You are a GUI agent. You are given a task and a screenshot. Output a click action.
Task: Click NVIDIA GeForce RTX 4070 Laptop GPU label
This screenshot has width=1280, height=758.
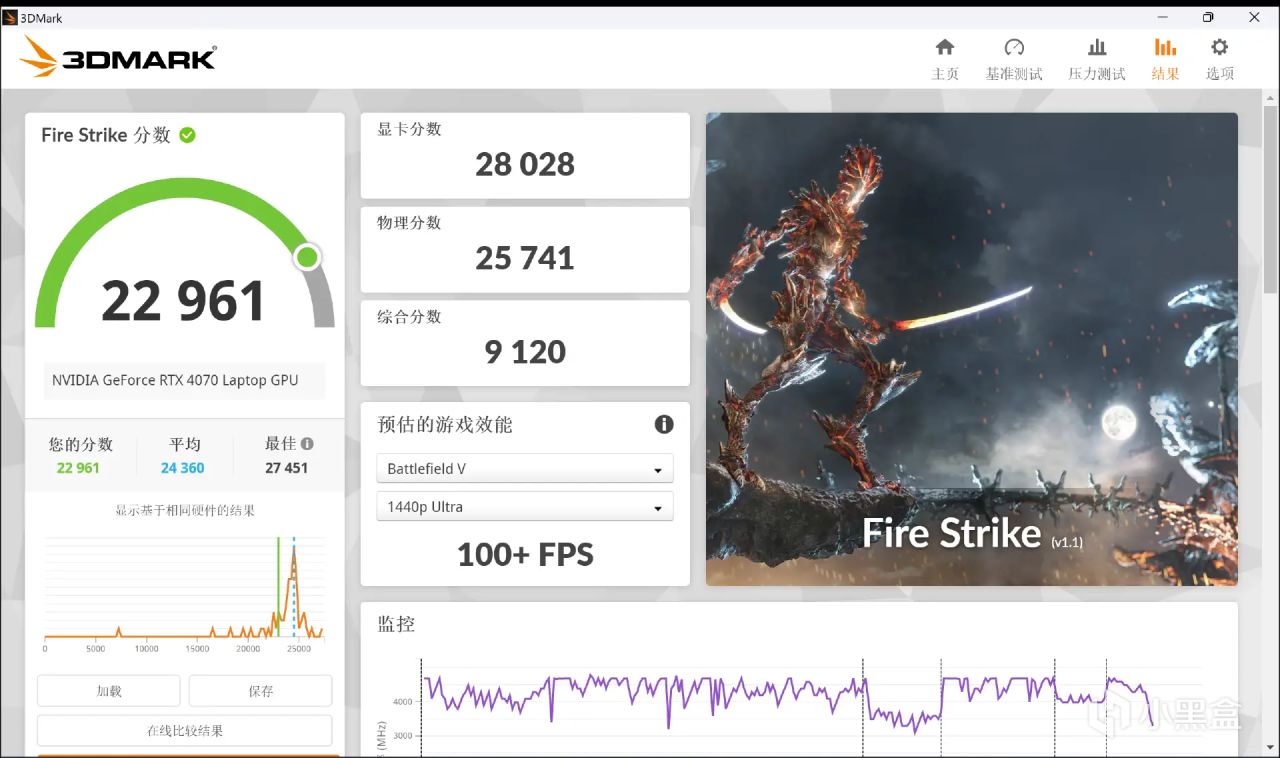coord(175,380)
